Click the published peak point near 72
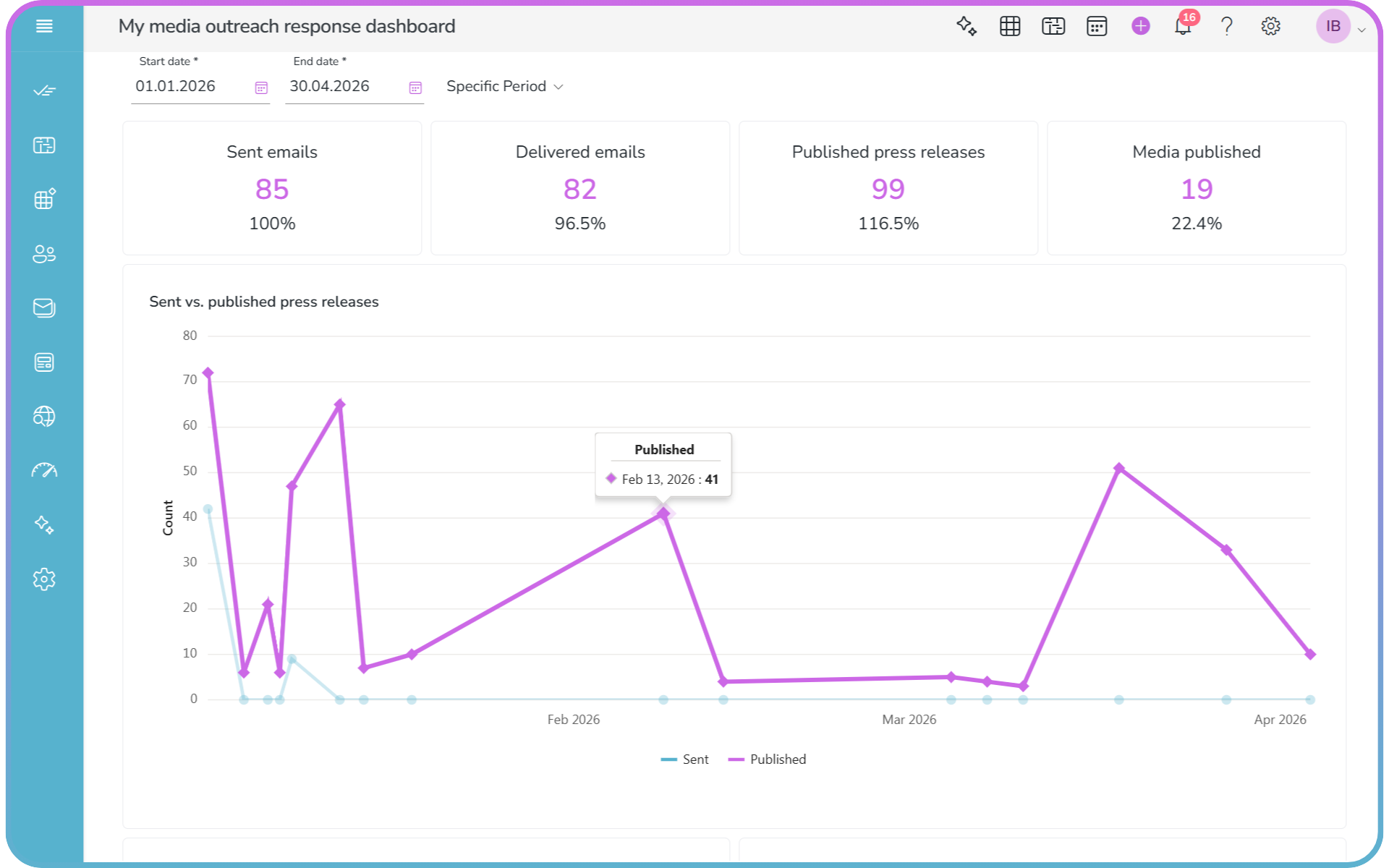Screen dimensions: 1389x868 click(208, 373)
